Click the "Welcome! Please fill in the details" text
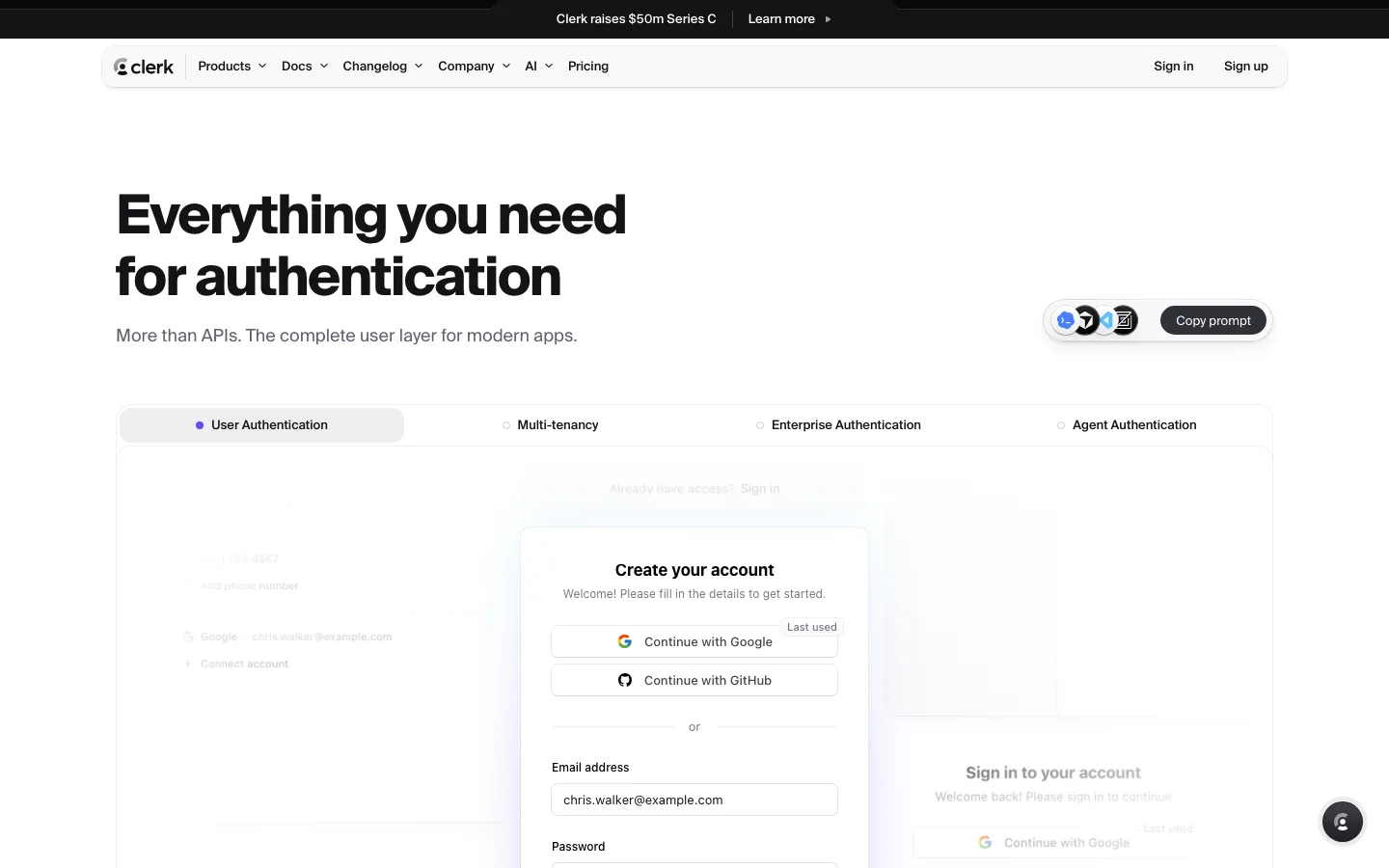The image size is (1389, 868). pyautogui.click(x=694, y=594)
